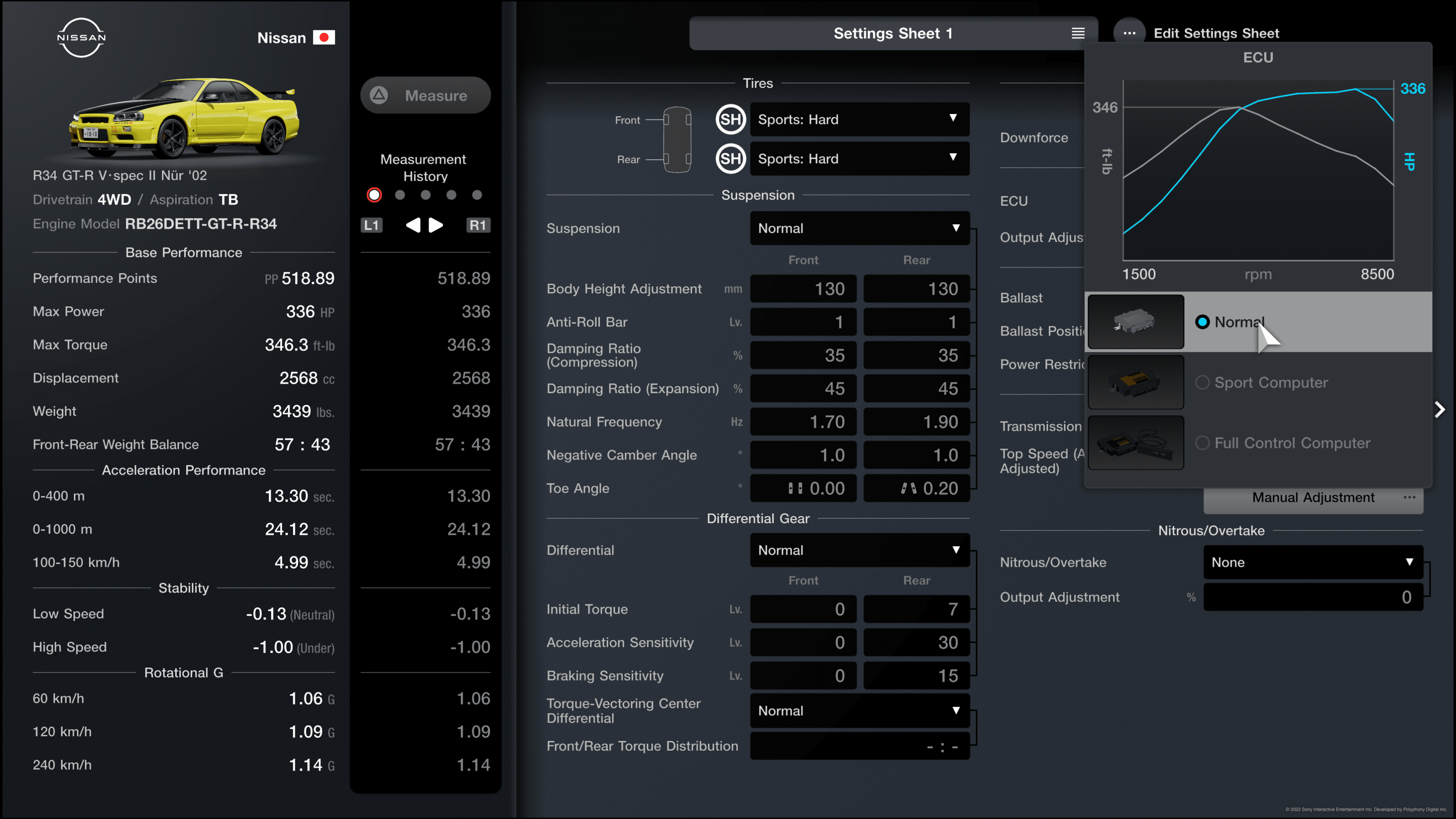The height and width of the screenshot is (819, 1456).
Task: Go to previous measurement with left arrow
Action: click(x=413, y=225)
